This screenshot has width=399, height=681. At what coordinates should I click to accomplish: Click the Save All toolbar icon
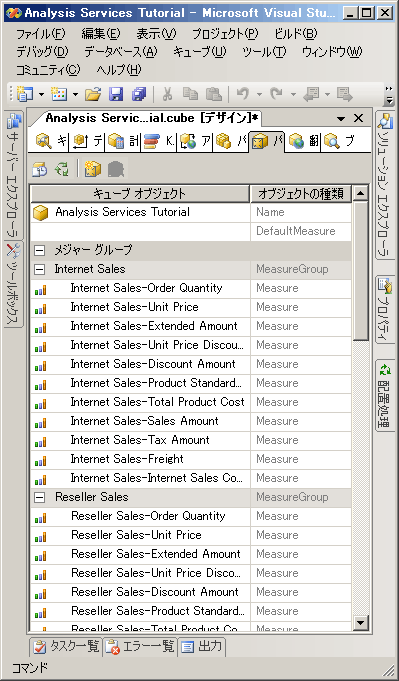pos(139,94)
